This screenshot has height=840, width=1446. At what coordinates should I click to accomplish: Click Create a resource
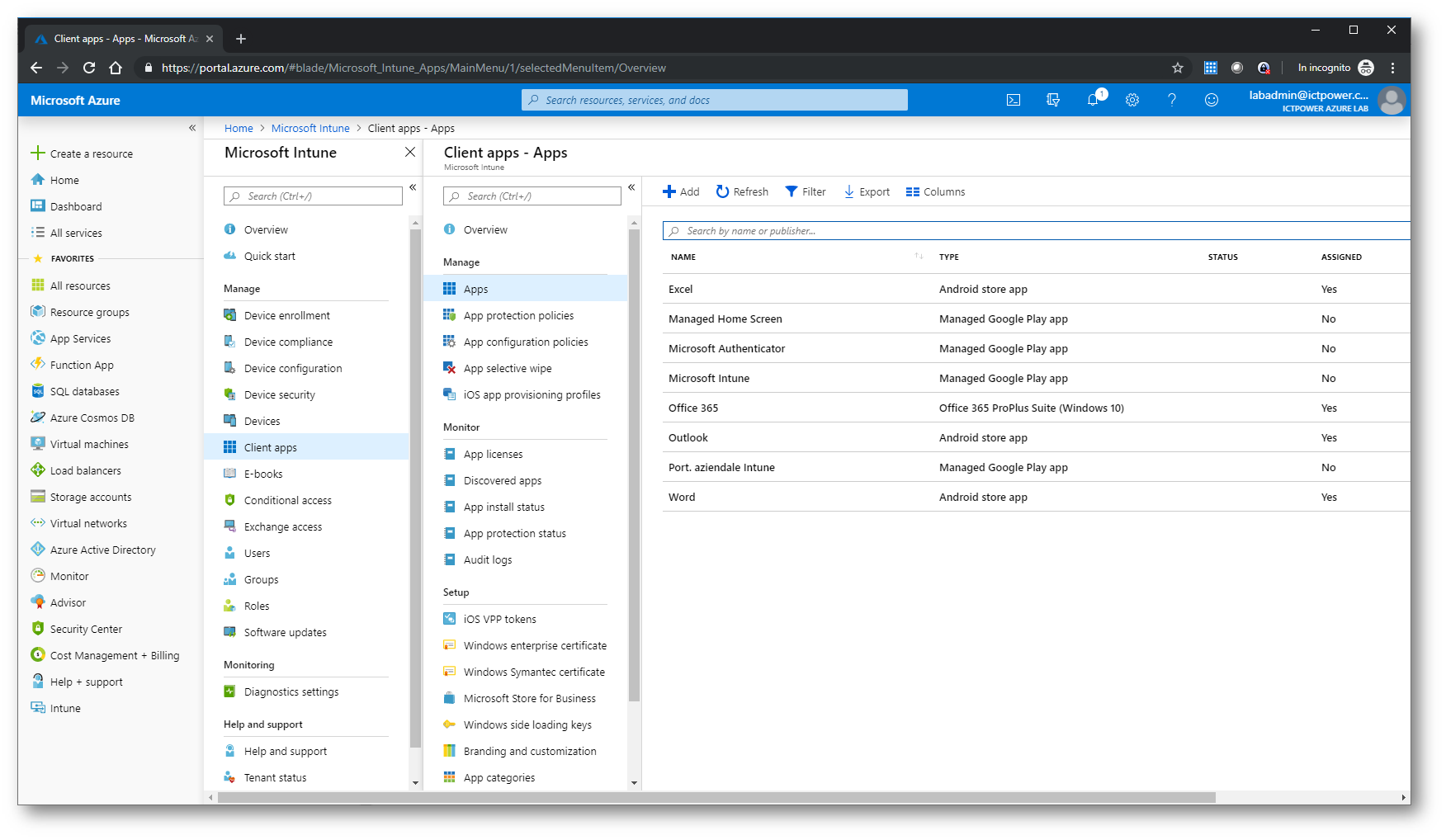tap(82, 153)
